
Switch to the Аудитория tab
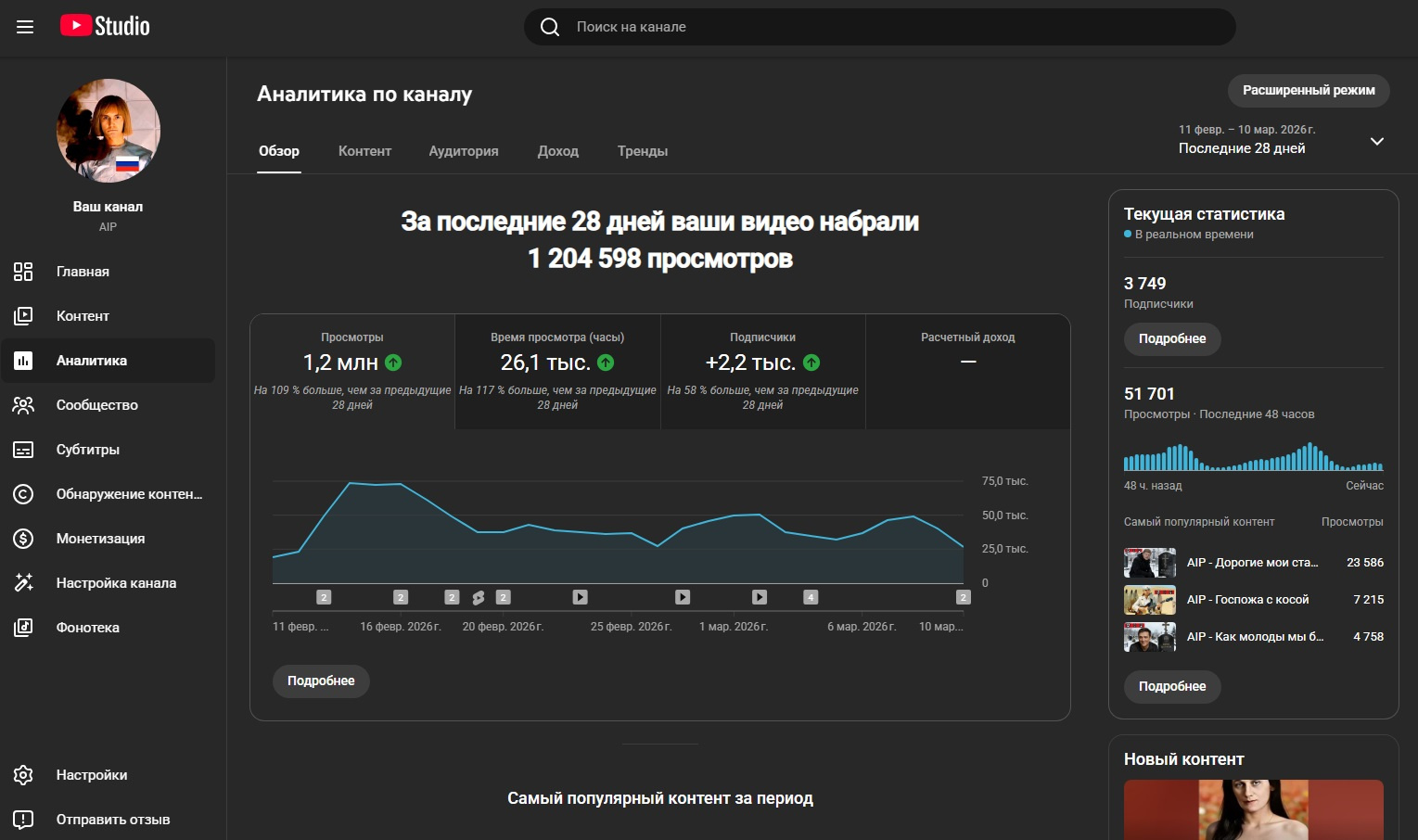[463, 151]
